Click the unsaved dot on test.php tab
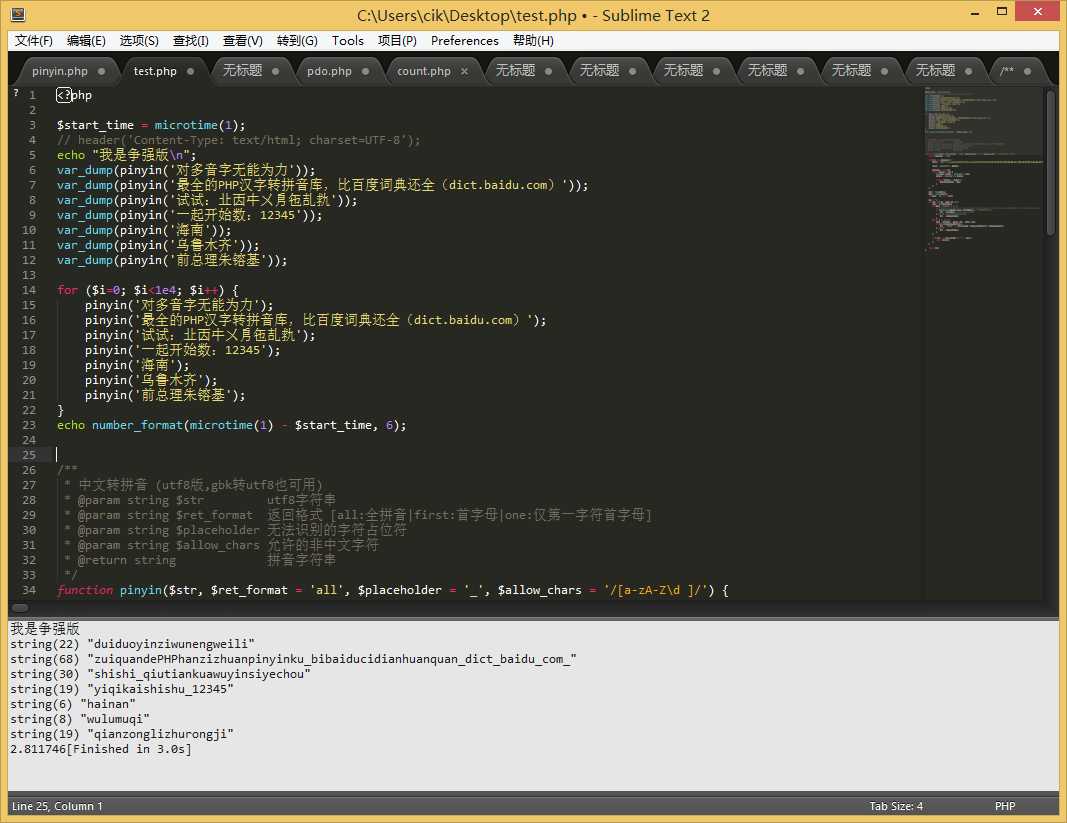 point(191,72)
